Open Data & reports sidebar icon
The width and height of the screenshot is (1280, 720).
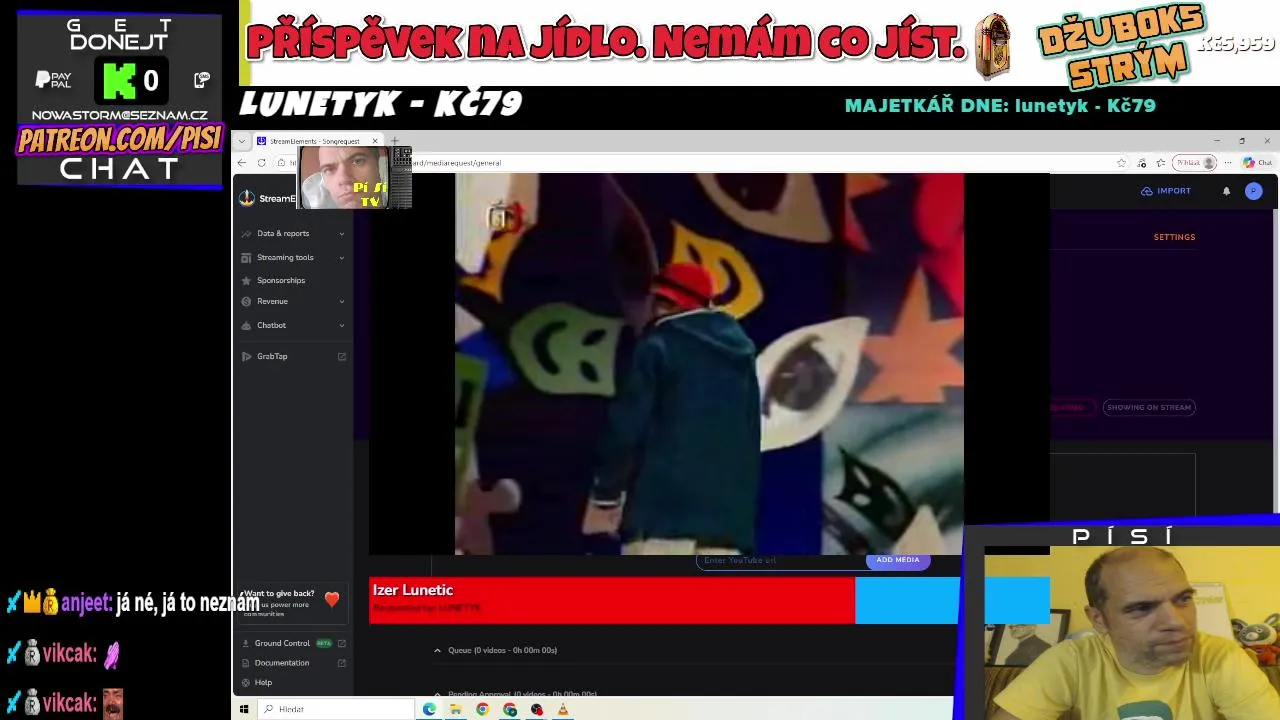tap(246, 234)
